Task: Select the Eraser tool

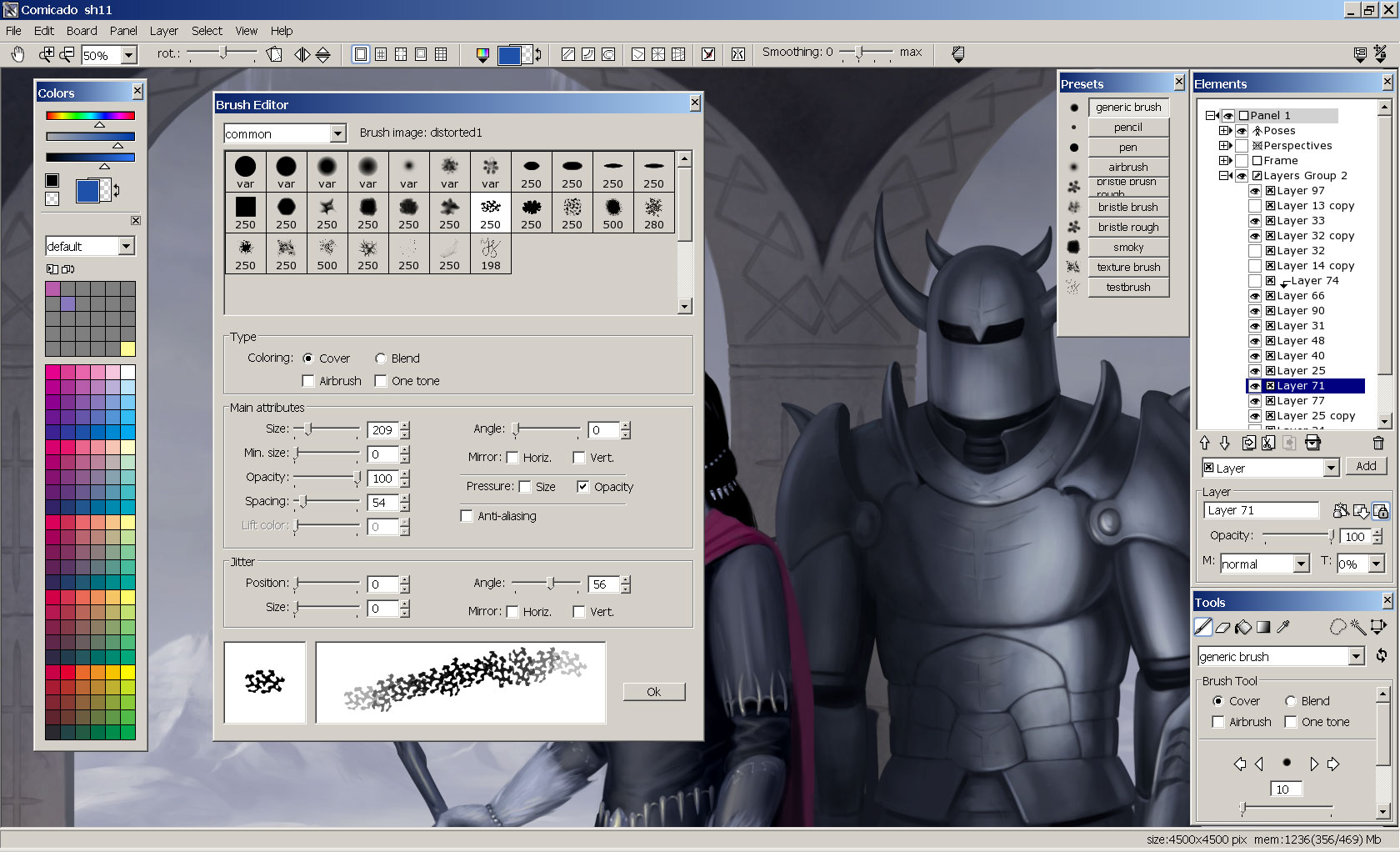Action: [x=1222, y=627]
